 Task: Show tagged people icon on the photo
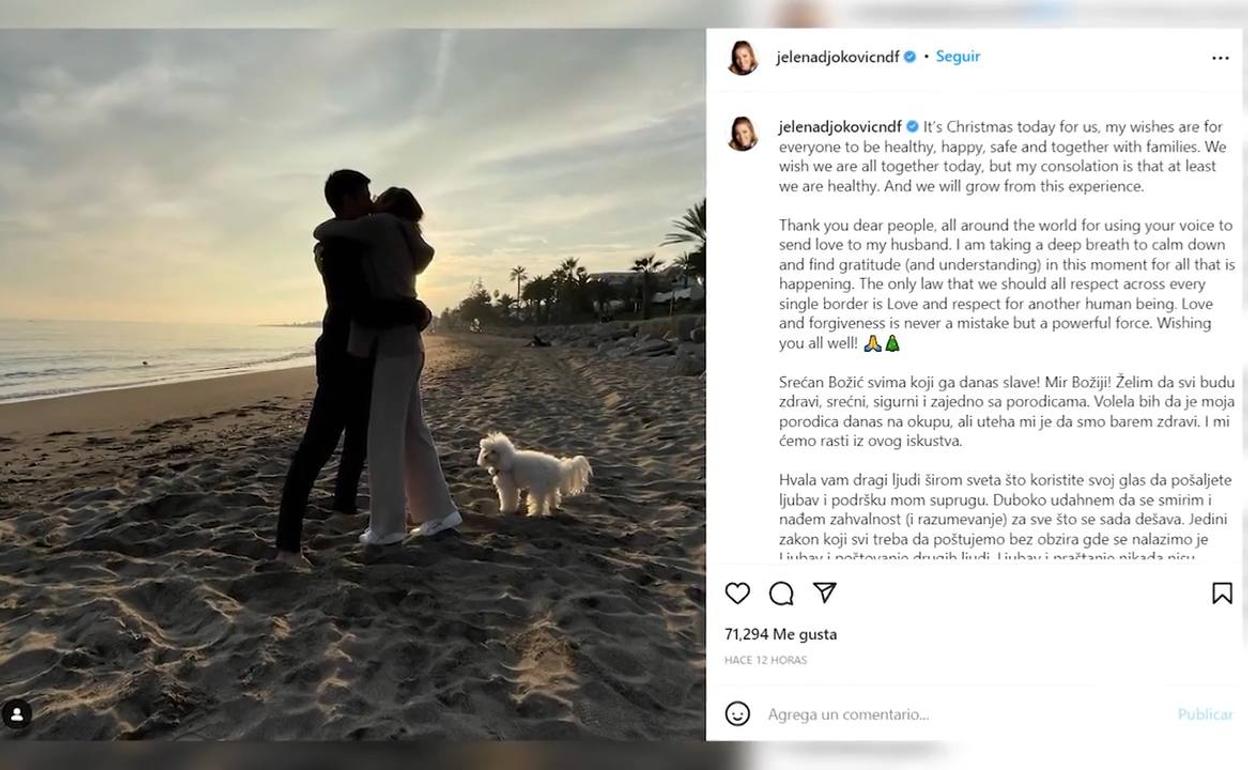tap(17, 714)
